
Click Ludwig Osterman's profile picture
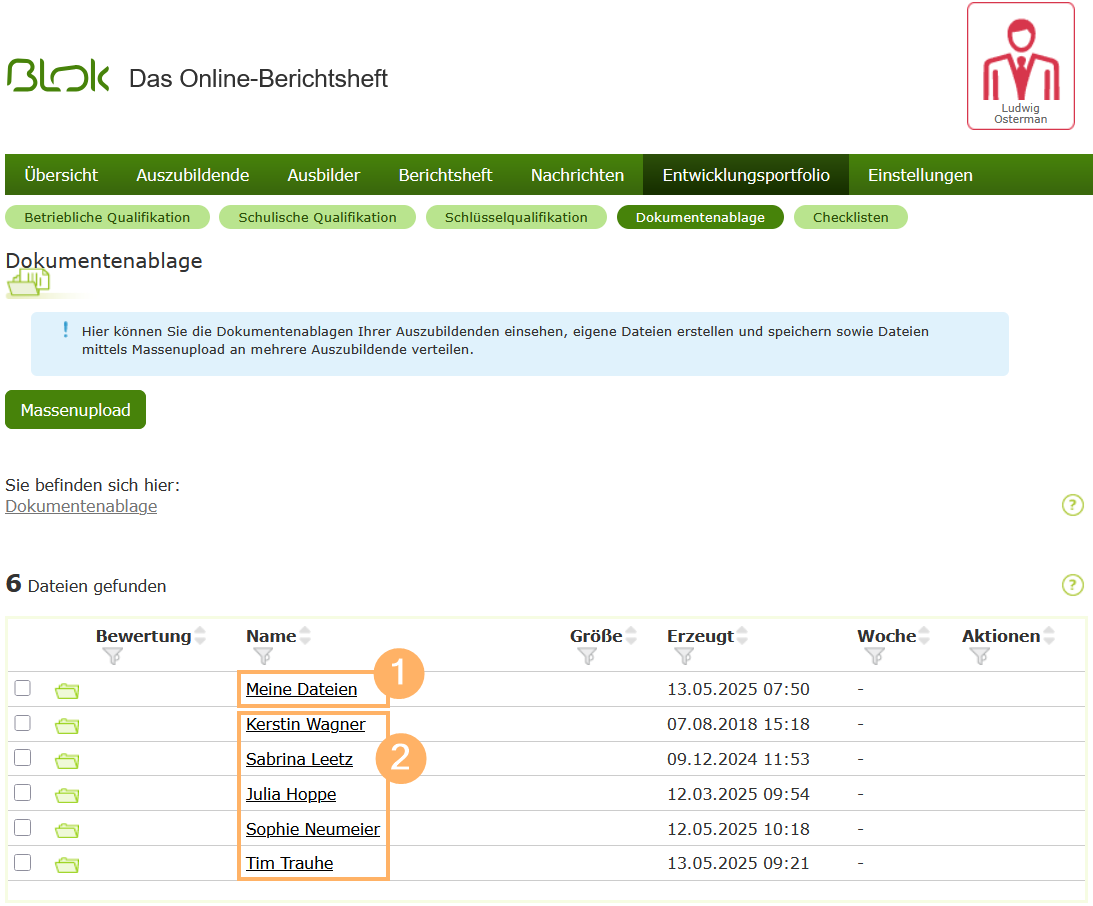pos(1020,65)
